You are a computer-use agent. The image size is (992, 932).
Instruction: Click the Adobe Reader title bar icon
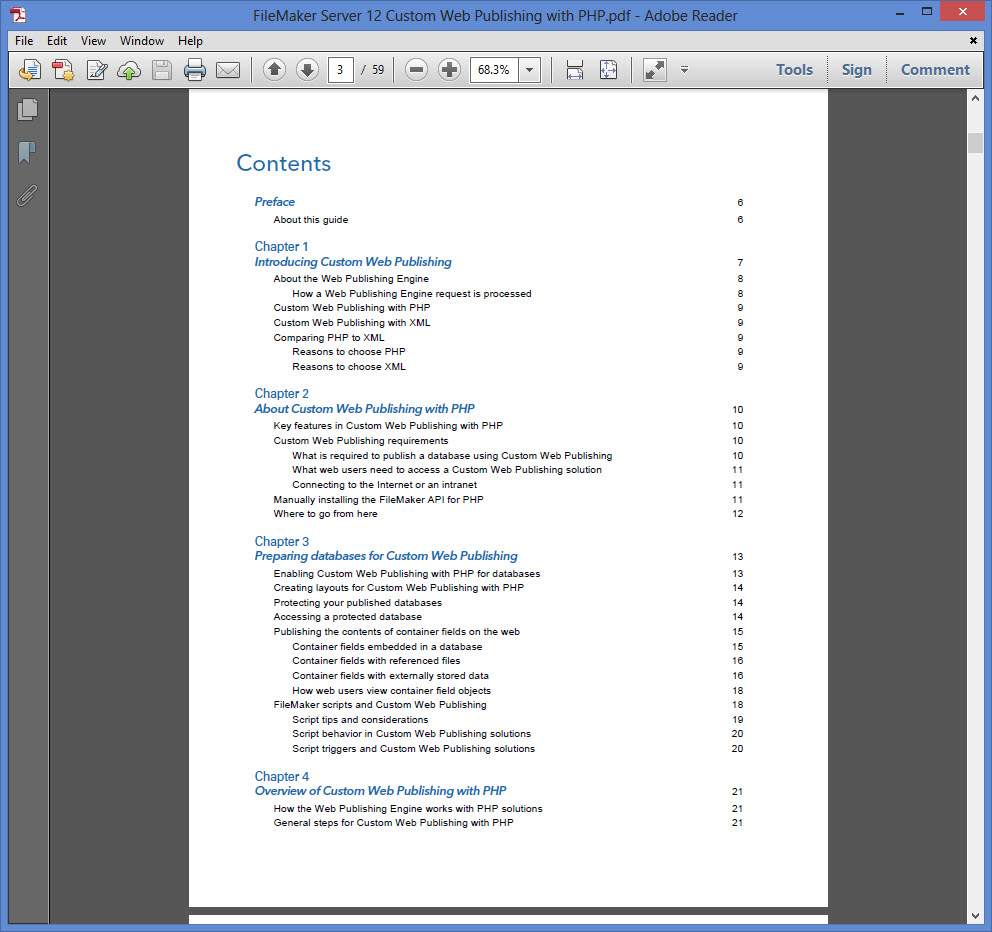point(18,14)
